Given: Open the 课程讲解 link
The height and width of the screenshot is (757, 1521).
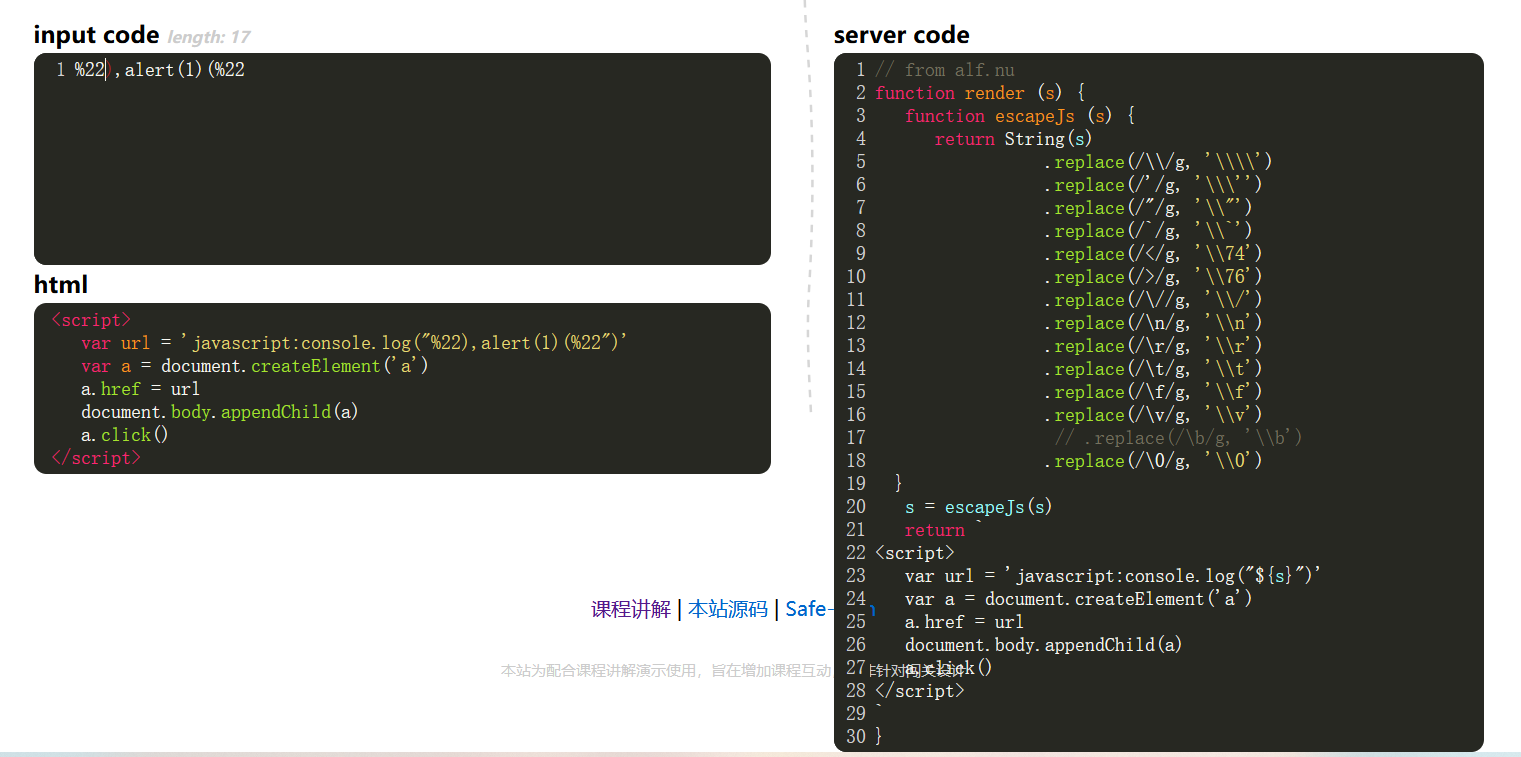Looking at the screenshot, I should [631, 609].
